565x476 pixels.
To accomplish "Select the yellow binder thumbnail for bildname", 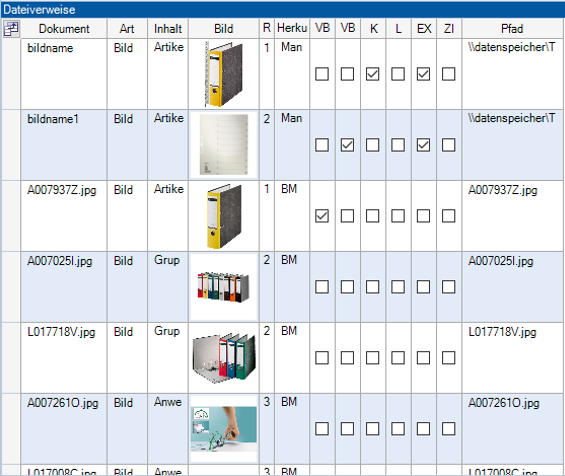I will pyautogui.click(x=223, y=74).
